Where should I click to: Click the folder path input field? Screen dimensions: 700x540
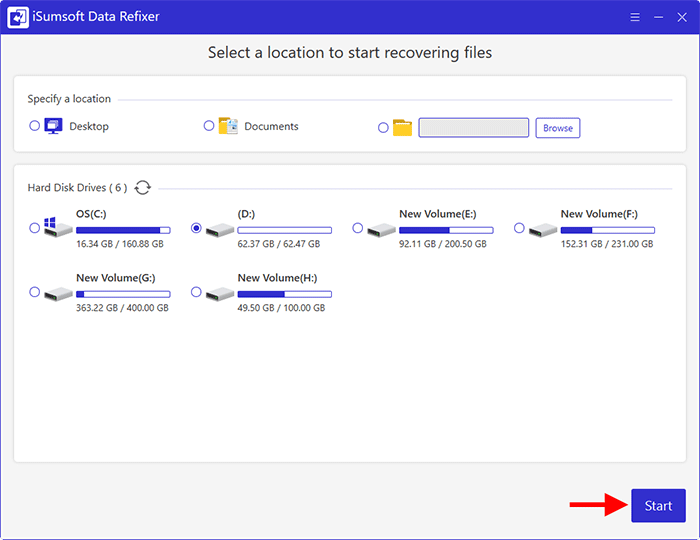[474, 128]
